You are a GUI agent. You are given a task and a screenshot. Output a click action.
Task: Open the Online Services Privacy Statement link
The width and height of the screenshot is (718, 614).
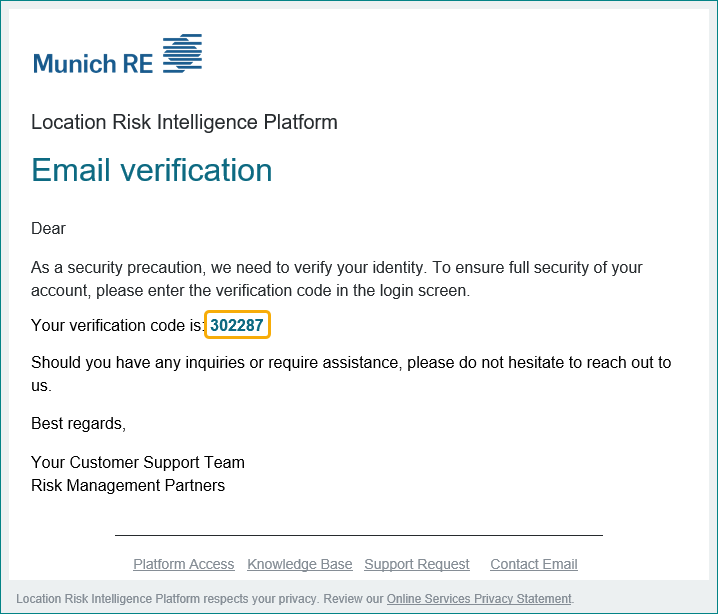tap(479, 599)
